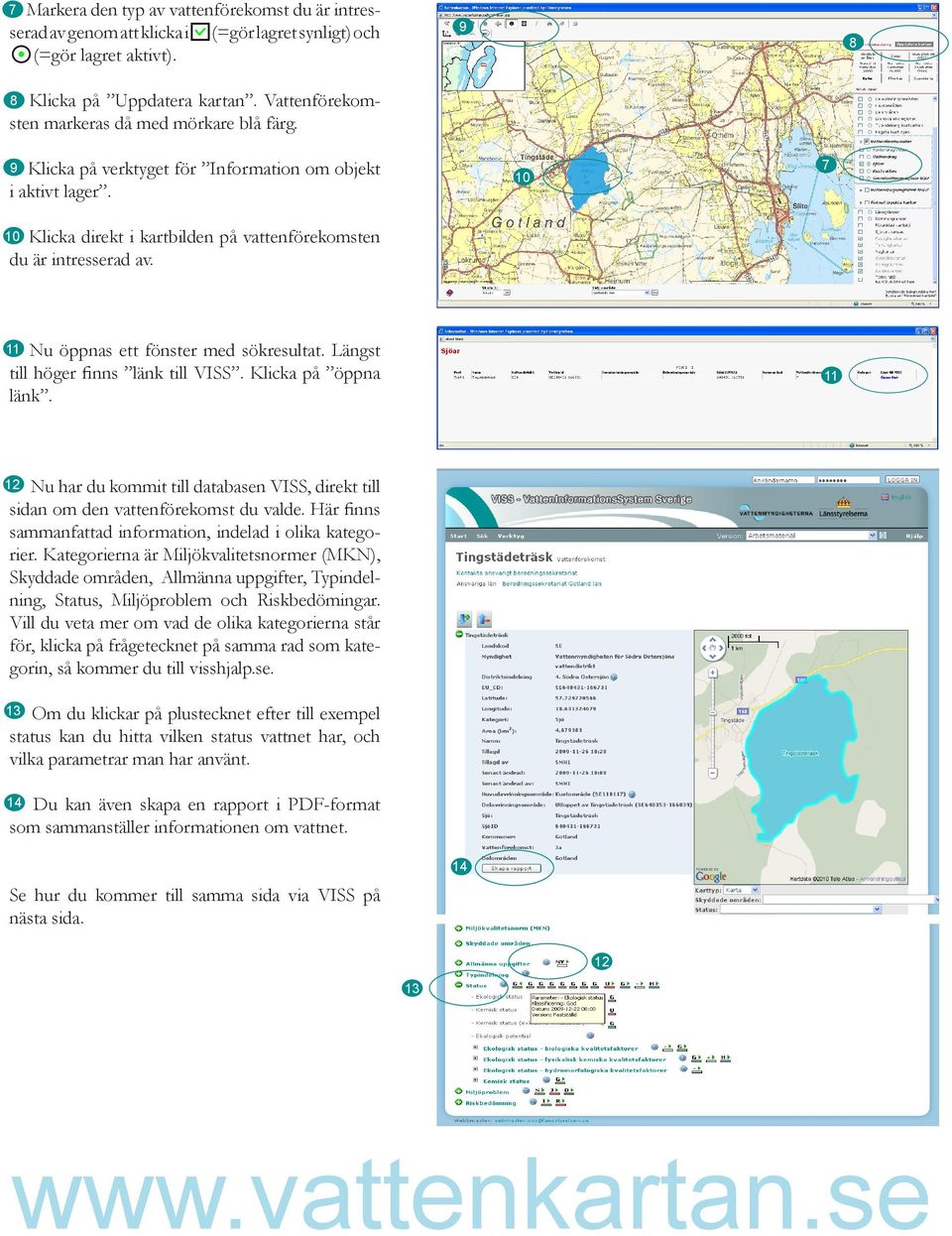This screenshot has height=1236, width=952.
Task: Click the info icon beside Kustområde (SE118117)
Action: click(632, 795)
